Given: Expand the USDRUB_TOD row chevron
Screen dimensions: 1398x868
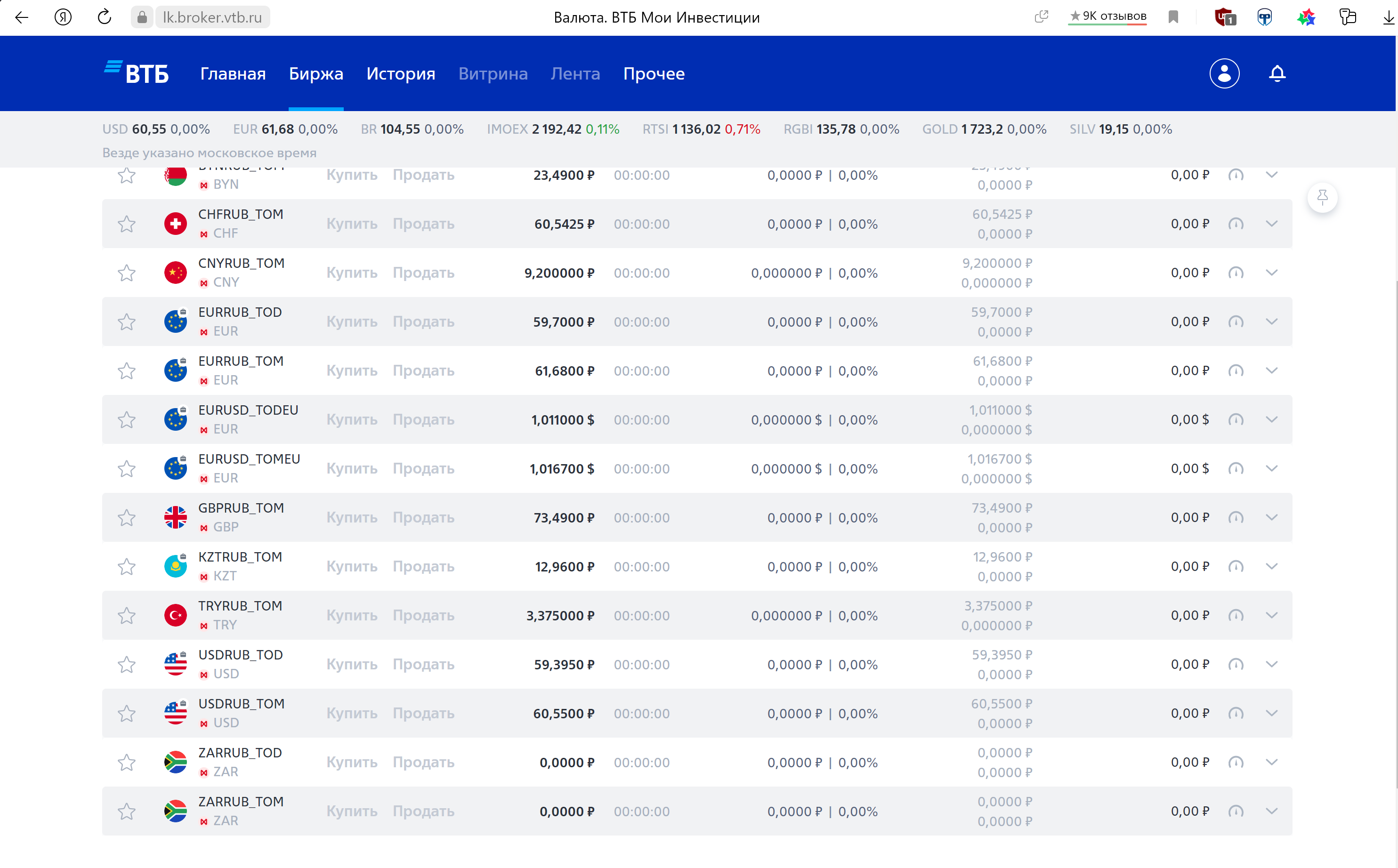Looking at the screenshot, I should [1271, 664].
